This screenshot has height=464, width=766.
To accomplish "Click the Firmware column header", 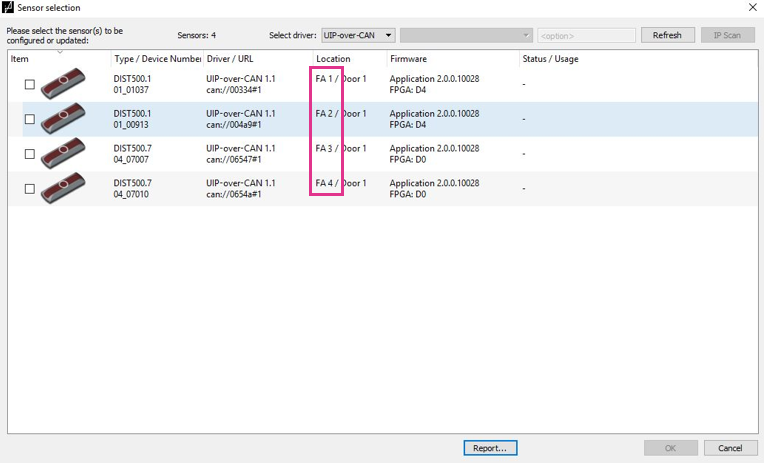I will coord(408,59).
